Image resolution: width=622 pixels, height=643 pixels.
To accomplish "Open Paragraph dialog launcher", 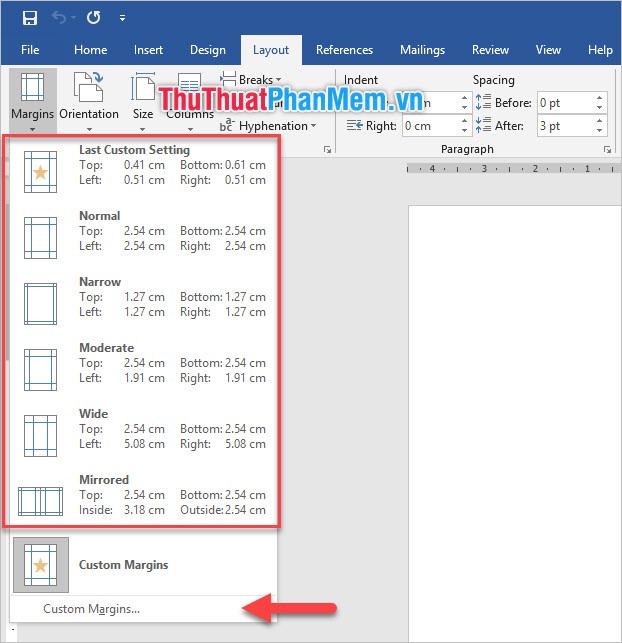I will tap(607, 149).
